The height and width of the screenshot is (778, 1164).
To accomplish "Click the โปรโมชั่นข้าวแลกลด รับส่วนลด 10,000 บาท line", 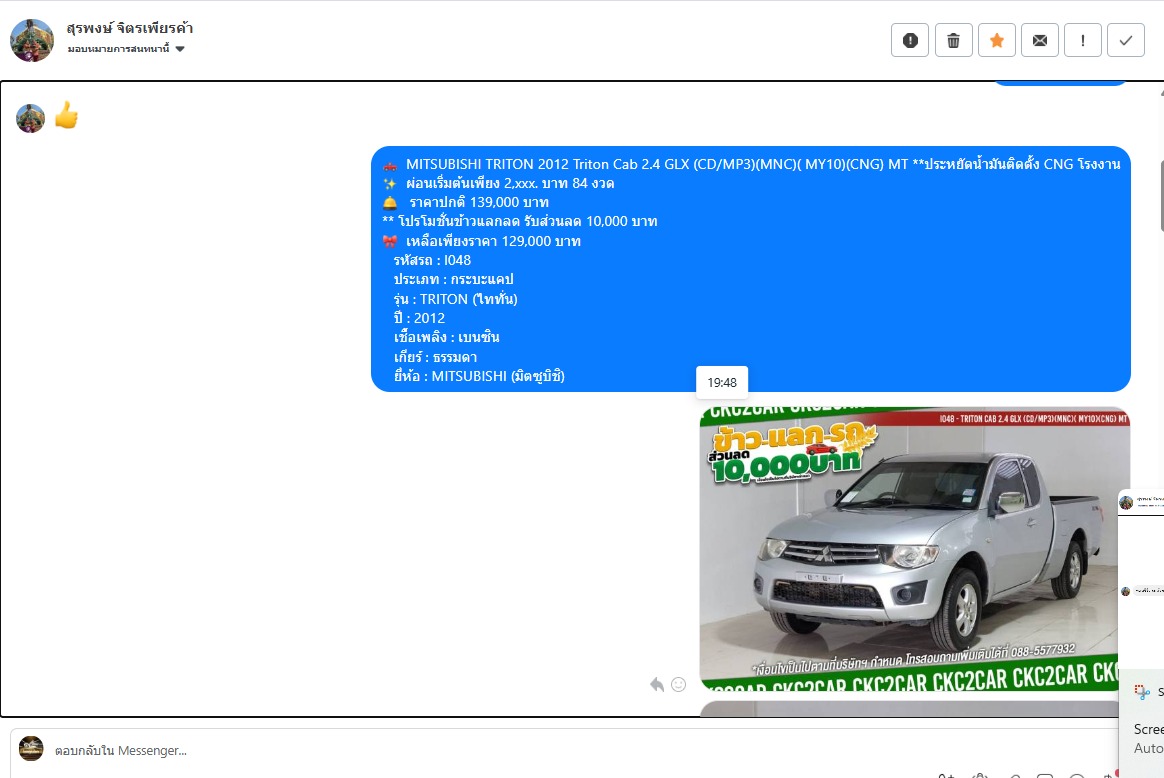I will (x=520, y=221).
